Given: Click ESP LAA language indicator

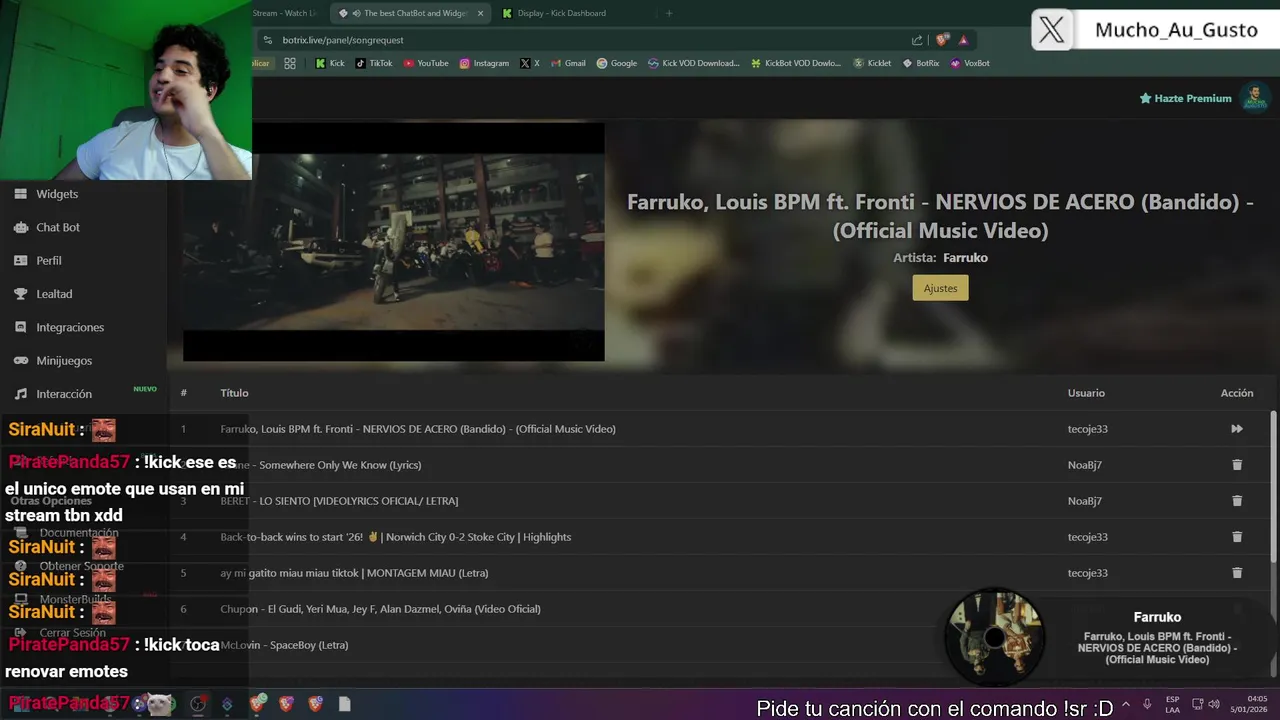Looking at the screenshot, I should (1172, 704).
